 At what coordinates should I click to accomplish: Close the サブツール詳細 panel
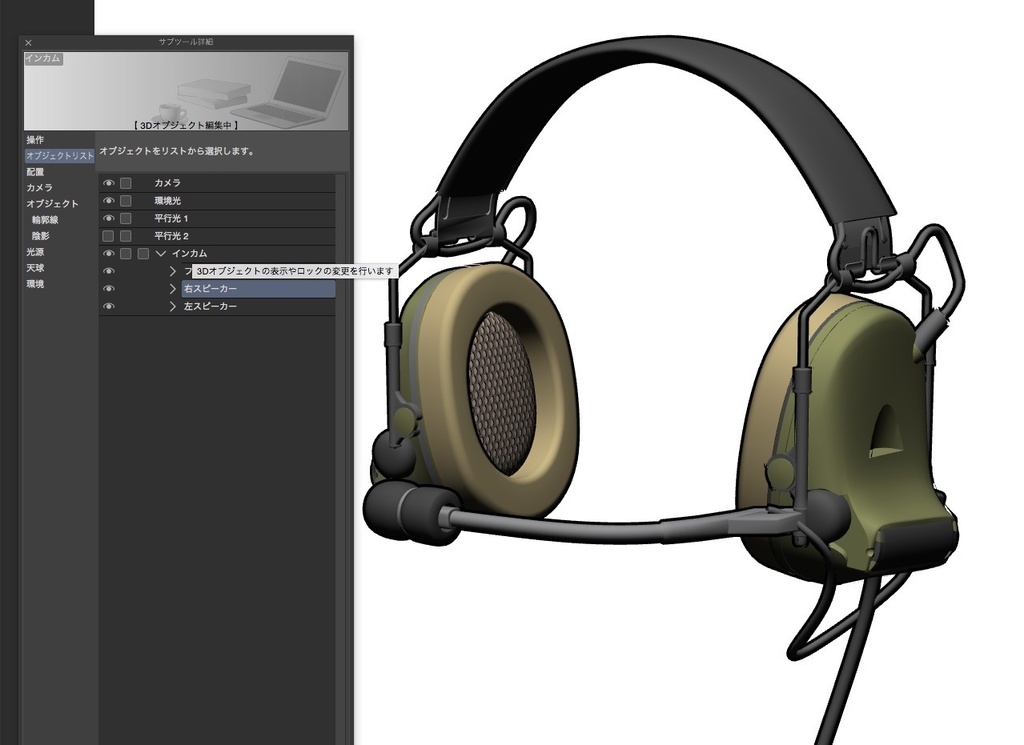[28, 42]
